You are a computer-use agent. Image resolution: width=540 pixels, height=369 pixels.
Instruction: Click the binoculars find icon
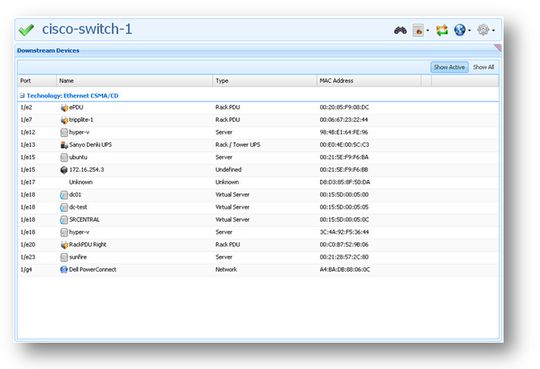(400, 30)
